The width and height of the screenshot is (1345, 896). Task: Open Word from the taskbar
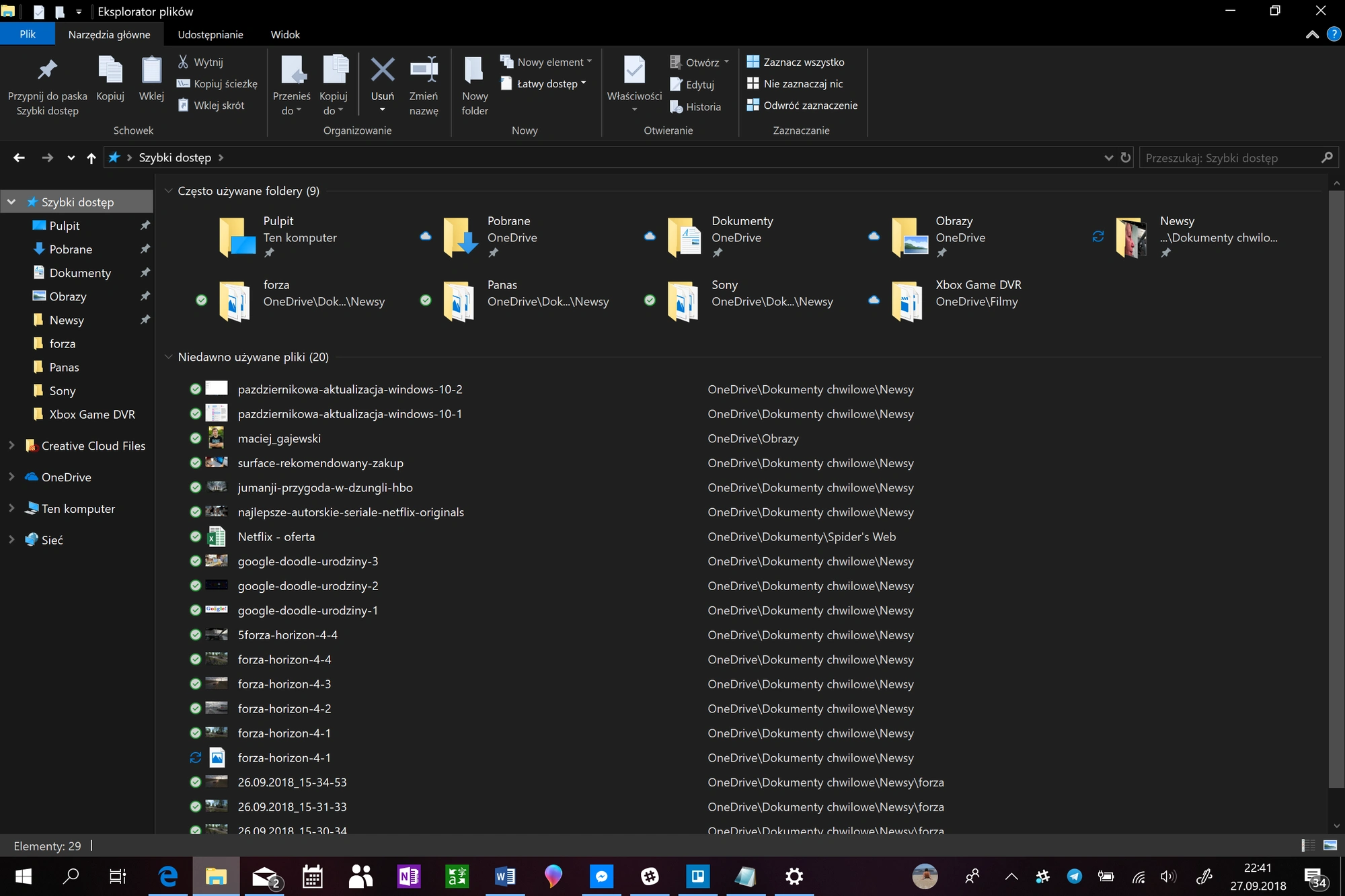505,876
